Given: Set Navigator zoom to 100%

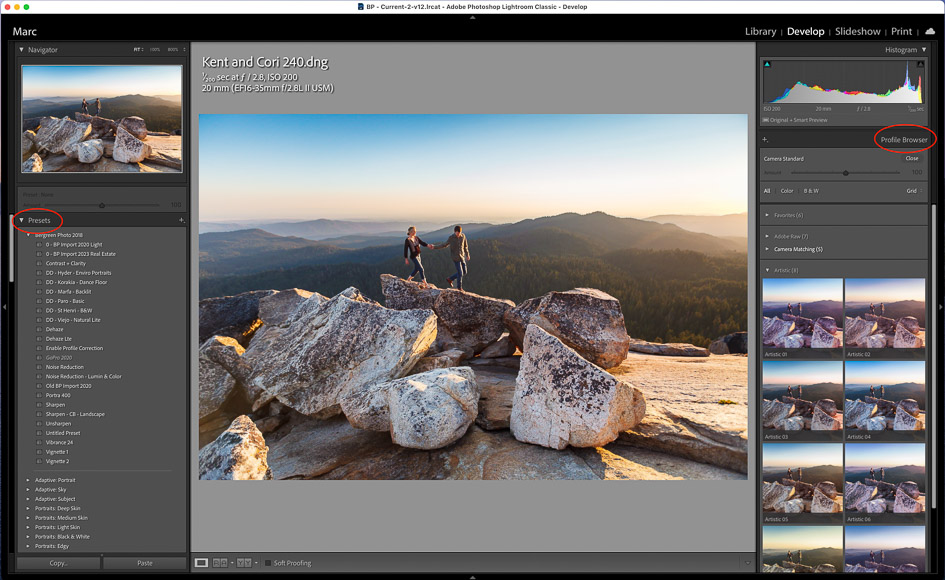Looking at the screenshot, I should coord(155,49).
